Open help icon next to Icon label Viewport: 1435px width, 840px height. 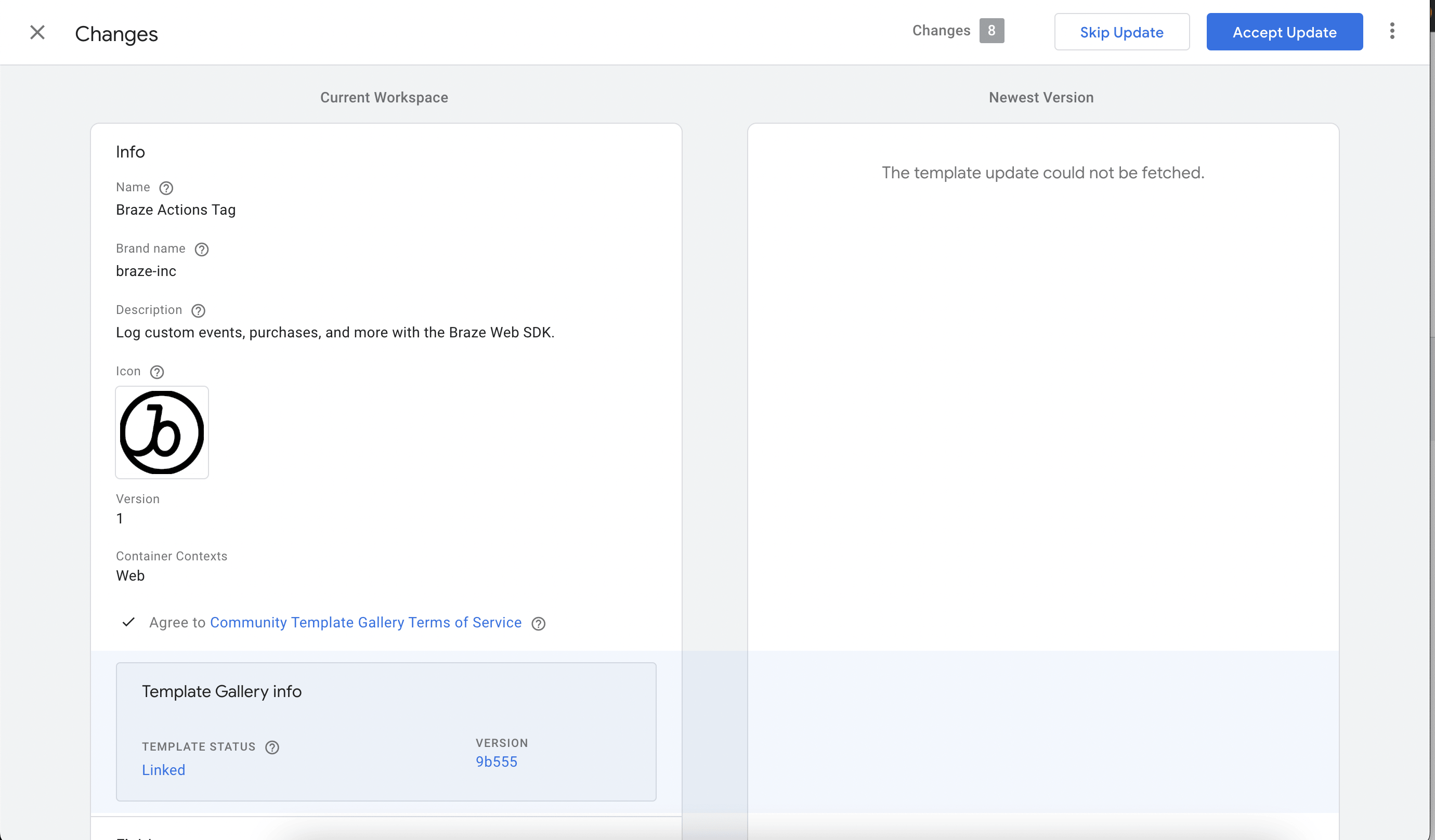156,372
